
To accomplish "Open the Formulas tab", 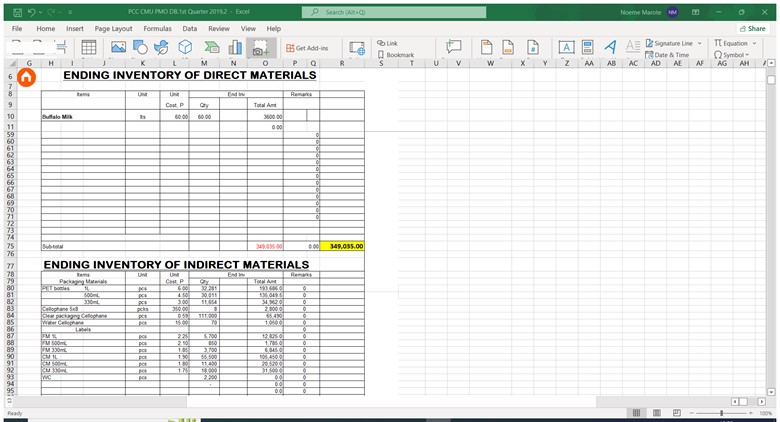I will point(157,29).
